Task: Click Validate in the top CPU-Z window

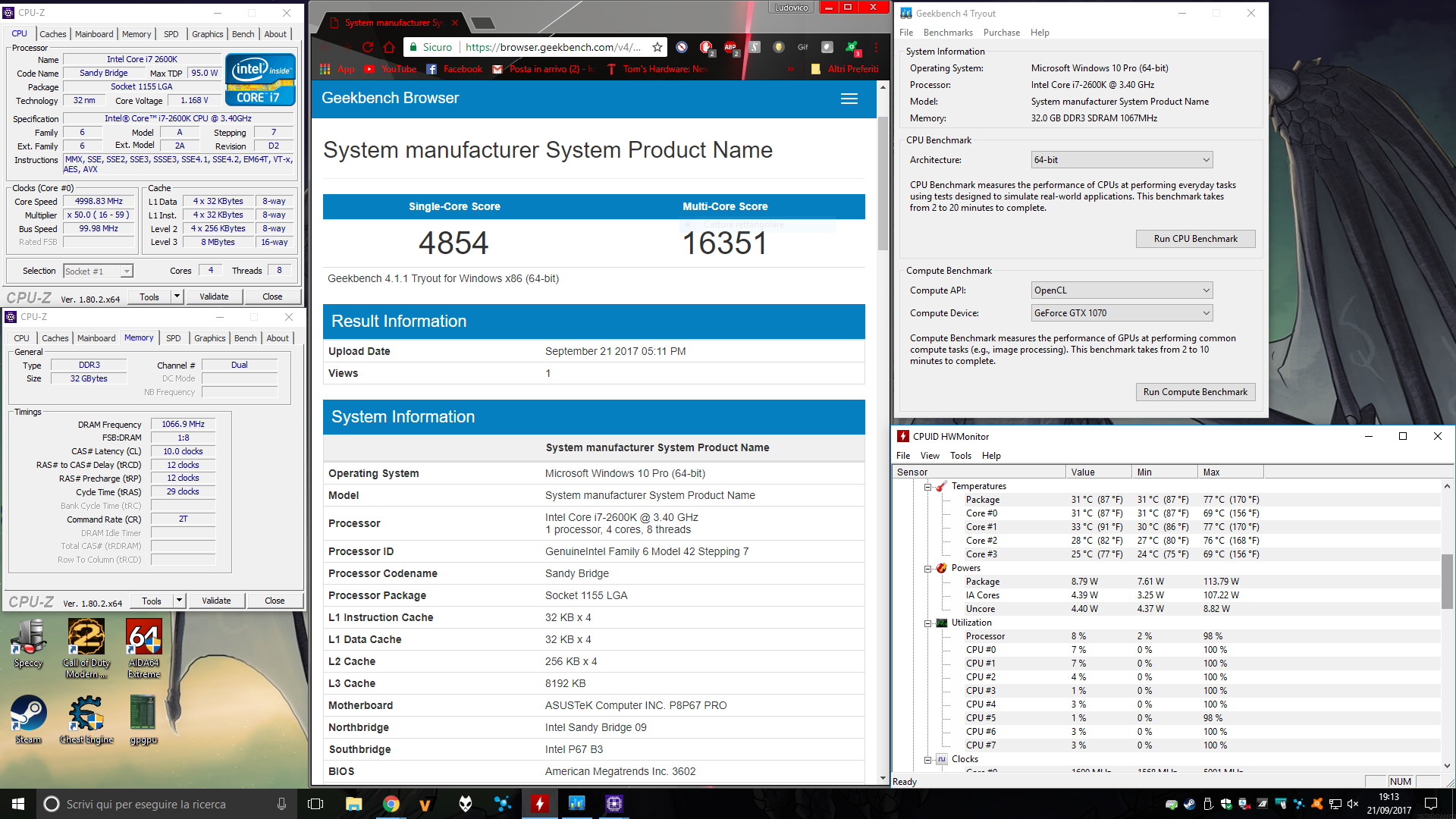Action: coord(214,297)
